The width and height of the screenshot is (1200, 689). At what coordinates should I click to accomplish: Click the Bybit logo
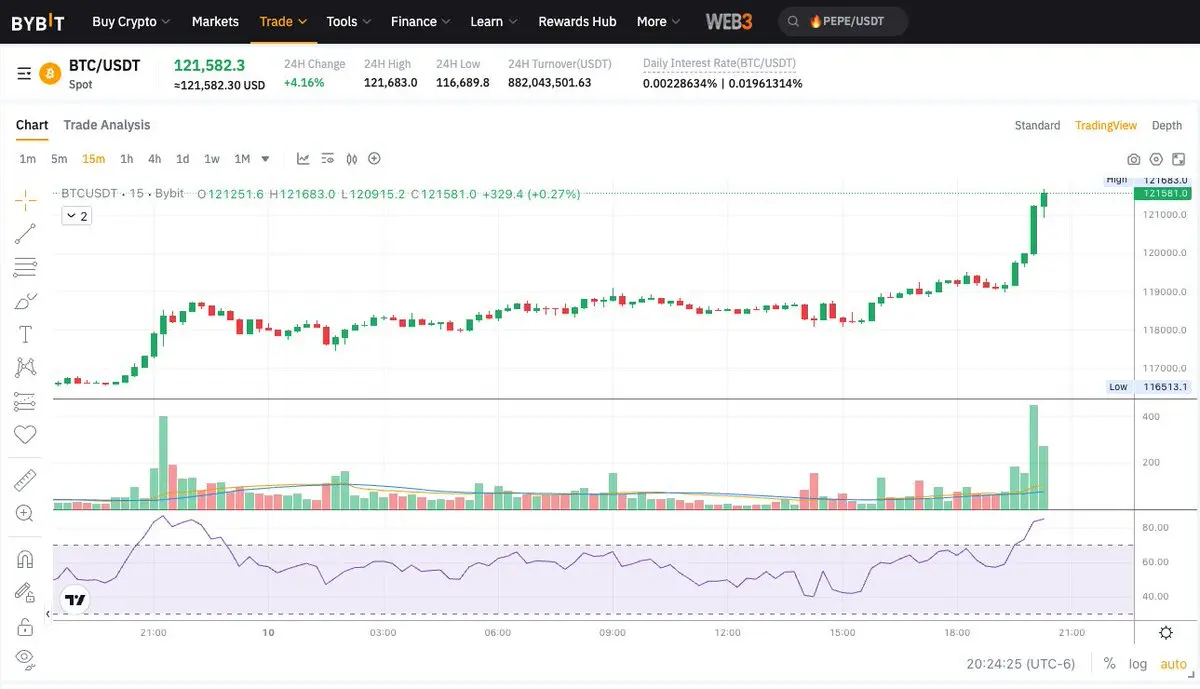(38, 21)
